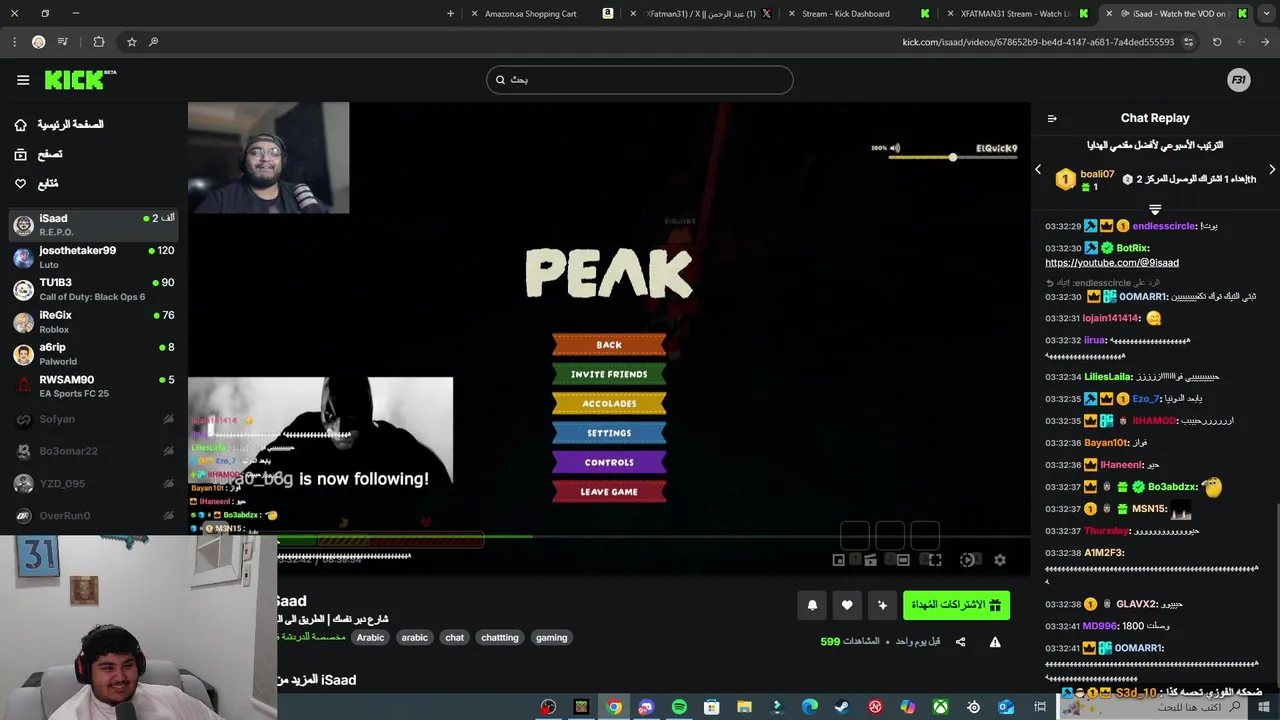
Task: Select the Arabic tag with capital A
Action: [x=370, y=637]
